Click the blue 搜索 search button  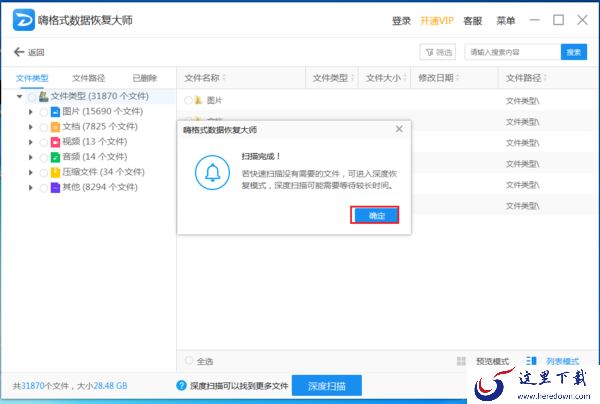pyautogui.click(x=574, y=52)
